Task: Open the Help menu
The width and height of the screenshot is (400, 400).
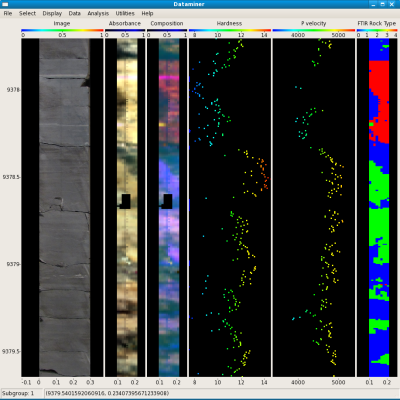Action: (147, 13)
